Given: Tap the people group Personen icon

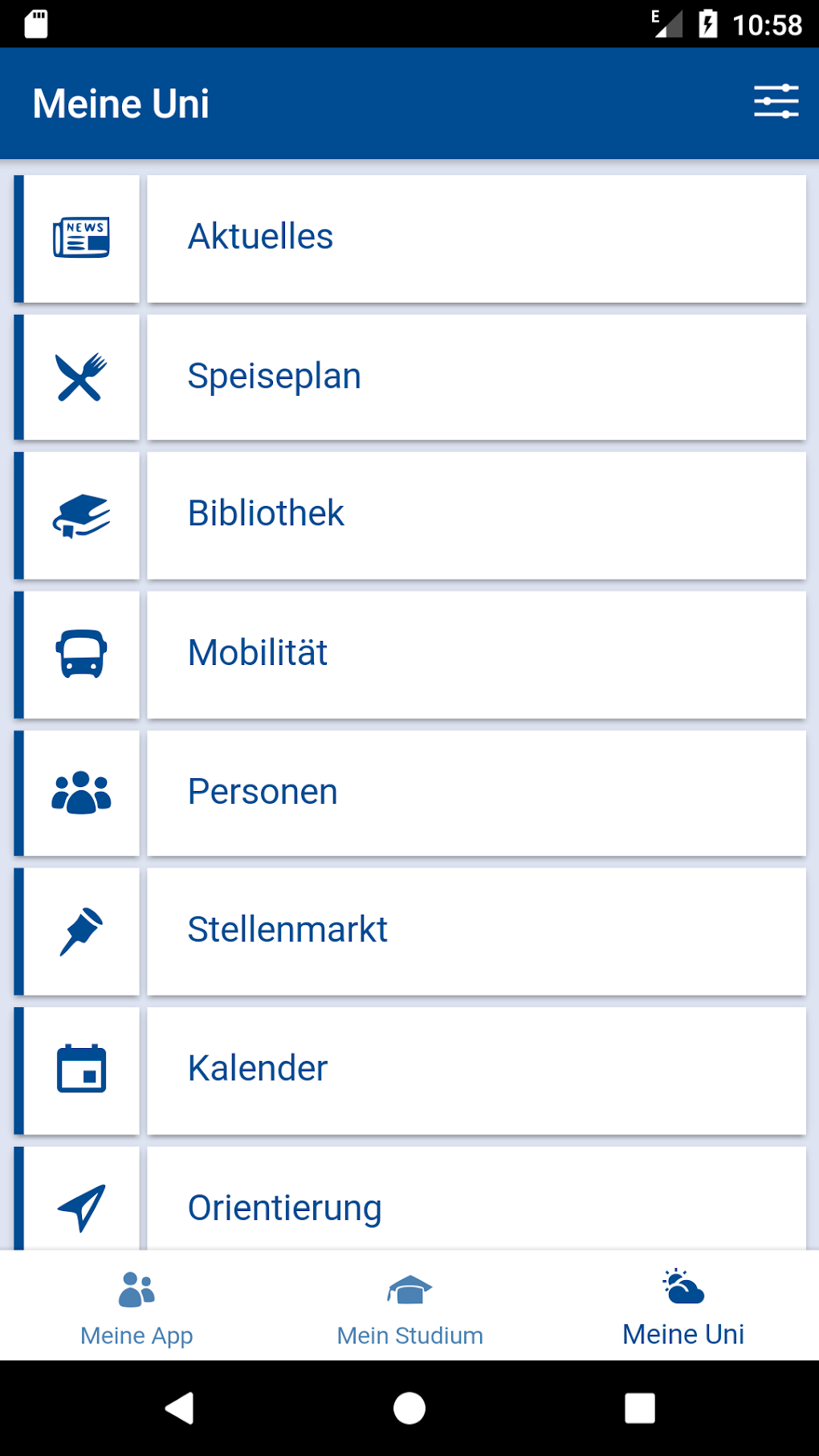Looking at the screenshot, I should 81,793.
